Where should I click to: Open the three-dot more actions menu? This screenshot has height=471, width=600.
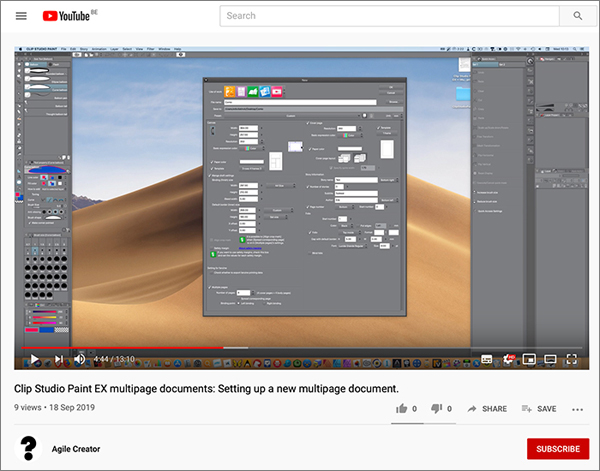pyautogui.click(x=577, y=409)
